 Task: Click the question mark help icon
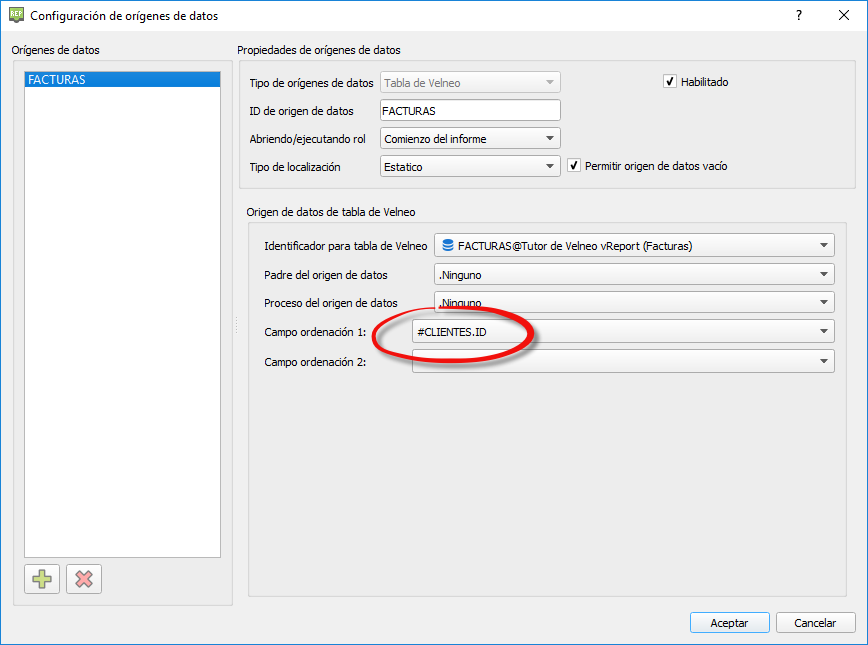tap(799, 16)
